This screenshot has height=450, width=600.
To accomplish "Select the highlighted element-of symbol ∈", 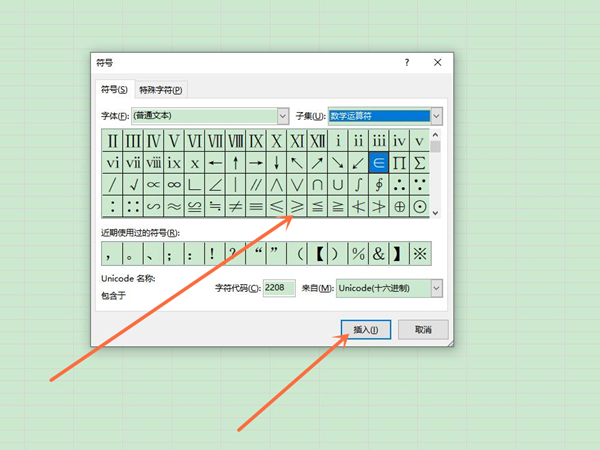I will [x=379, y=162].
